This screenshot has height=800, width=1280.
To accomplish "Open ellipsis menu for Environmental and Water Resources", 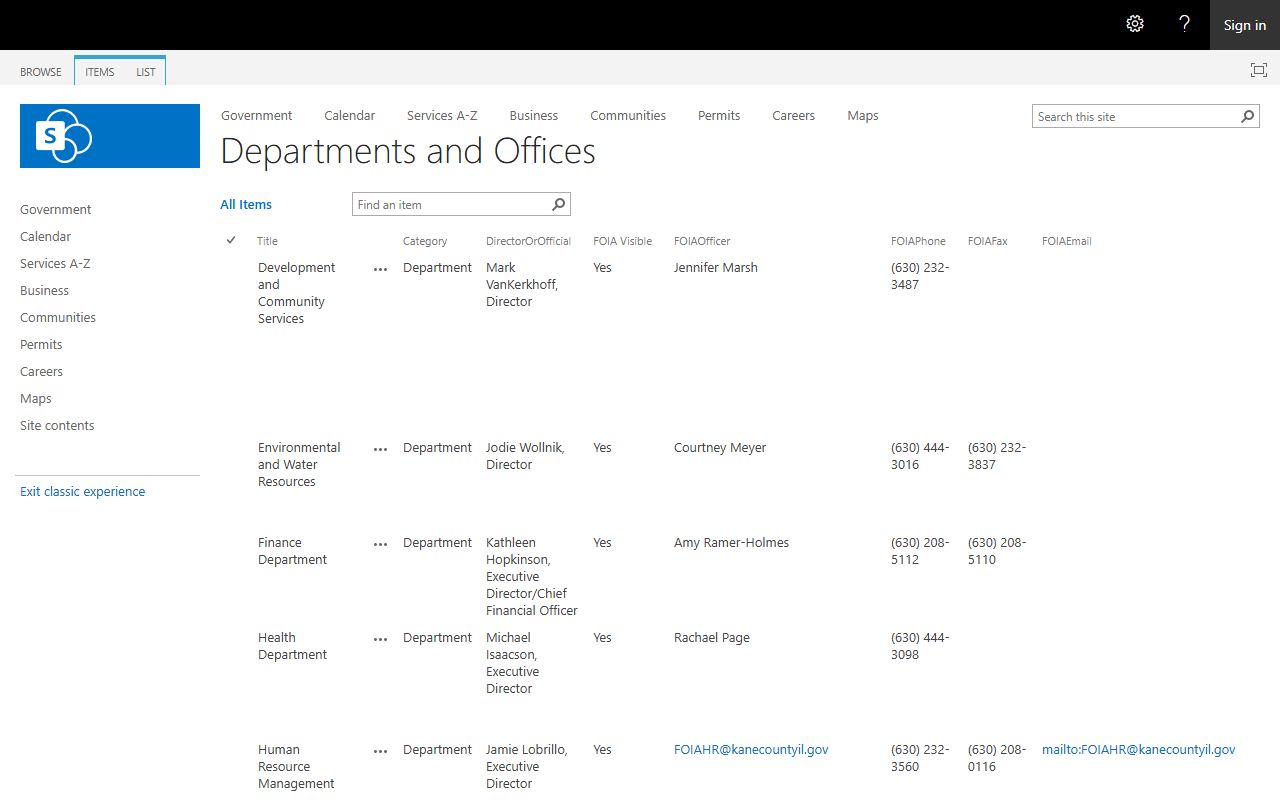I will pyautogui.click(x=380, y=449).
